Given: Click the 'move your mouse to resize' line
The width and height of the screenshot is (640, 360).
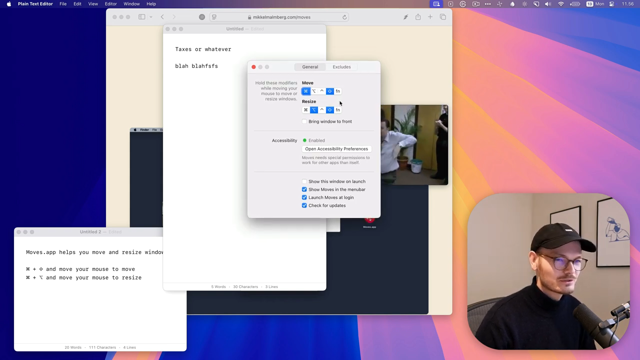Looking at the screenshot, I should pos(84,278).
